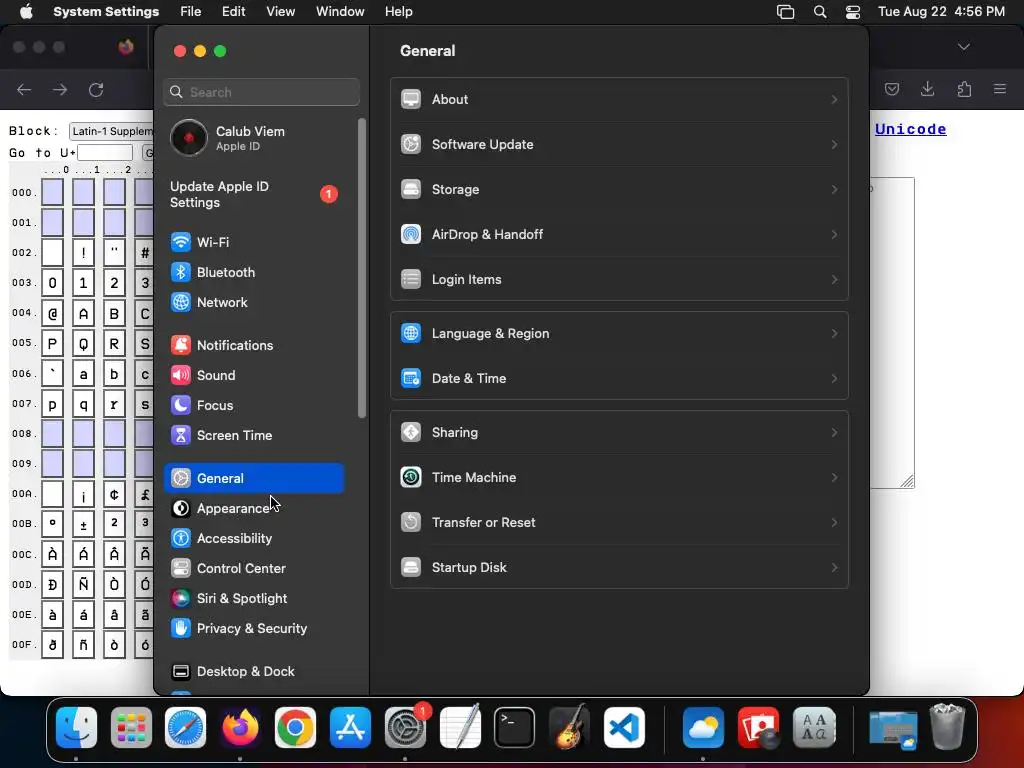Open the Apple menu
The width and height of the screenshot is (1024, 768).
(x=26, y=12)
